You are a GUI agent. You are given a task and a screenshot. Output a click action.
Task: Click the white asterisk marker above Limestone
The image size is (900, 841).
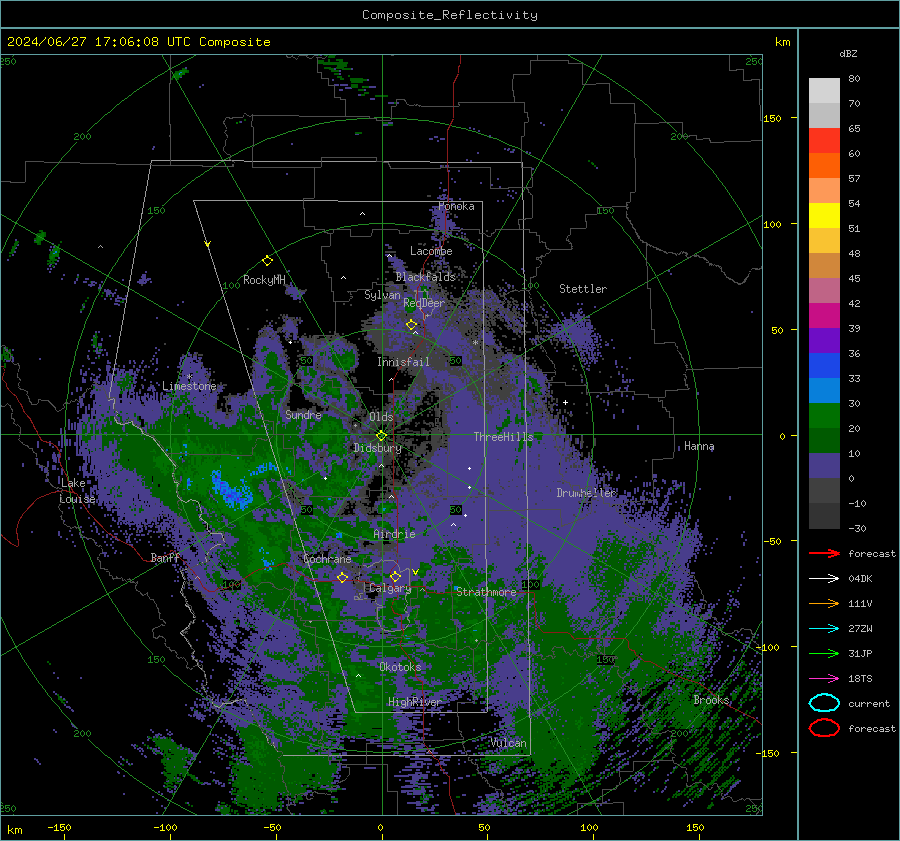[x=189, y=377]
